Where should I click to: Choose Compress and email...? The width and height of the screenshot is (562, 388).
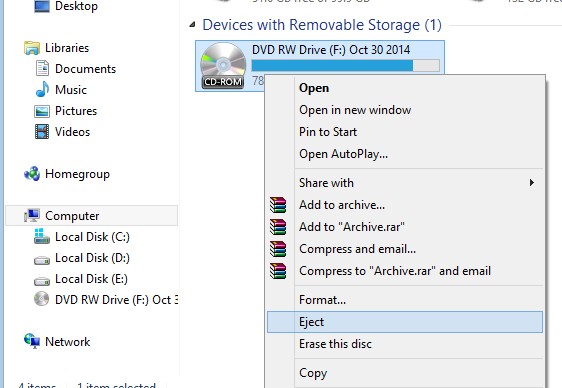tap(405, 249)
